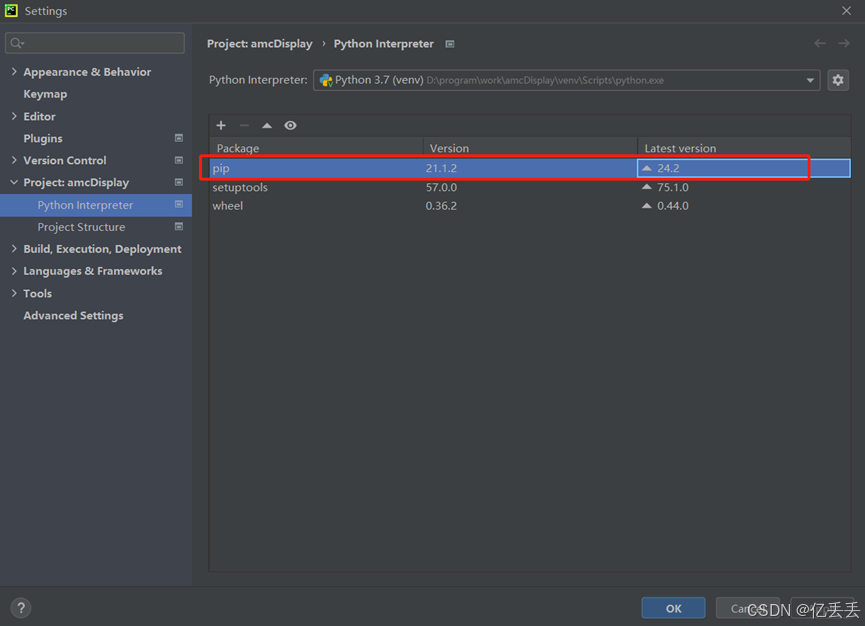
Task: Expand the Tools section
Action: coord(14,293)
